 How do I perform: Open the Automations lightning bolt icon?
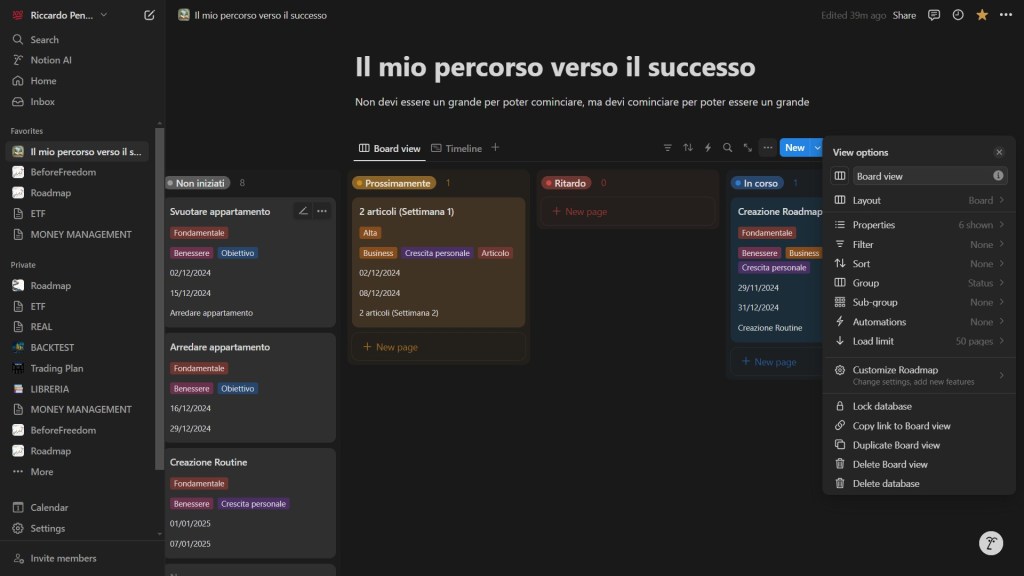708,147
